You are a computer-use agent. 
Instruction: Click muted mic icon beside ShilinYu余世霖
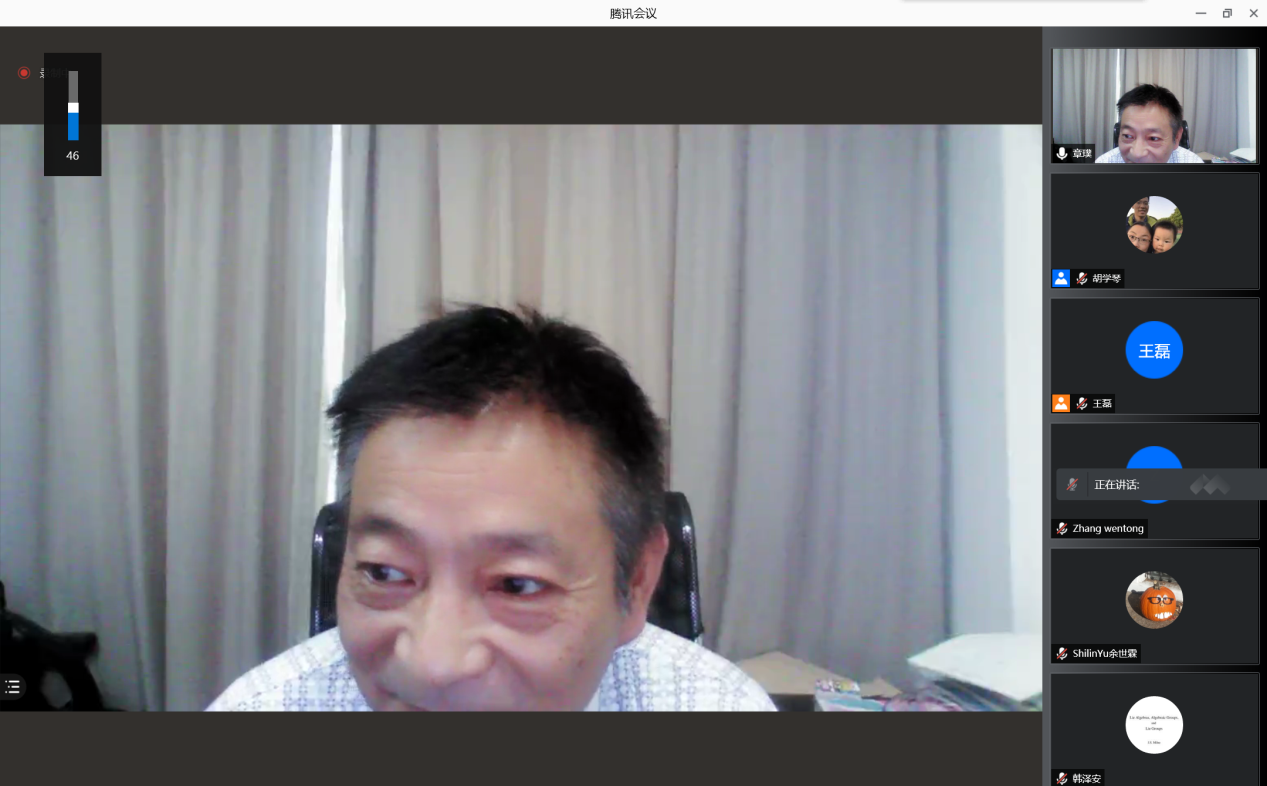coord(1062,654)
